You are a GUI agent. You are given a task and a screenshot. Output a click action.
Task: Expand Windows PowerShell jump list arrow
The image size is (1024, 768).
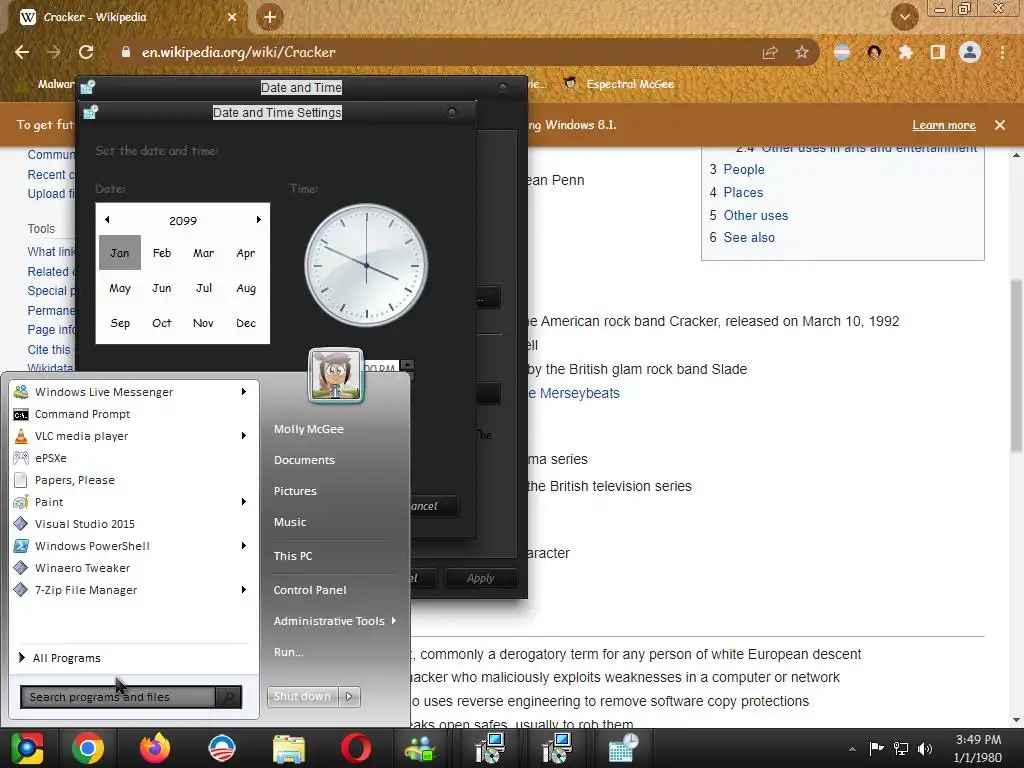[x=244, y=546]
